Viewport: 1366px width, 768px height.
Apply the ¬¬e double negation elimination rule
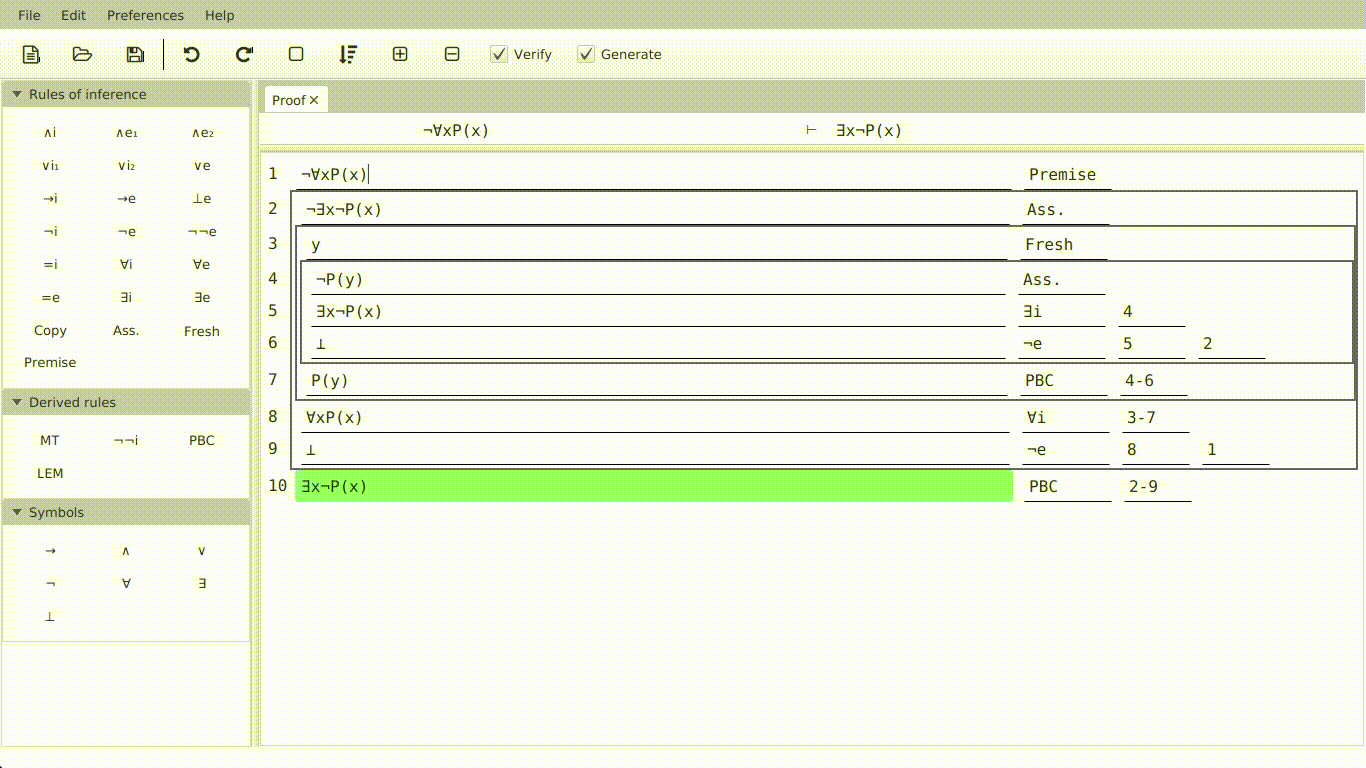202,232
